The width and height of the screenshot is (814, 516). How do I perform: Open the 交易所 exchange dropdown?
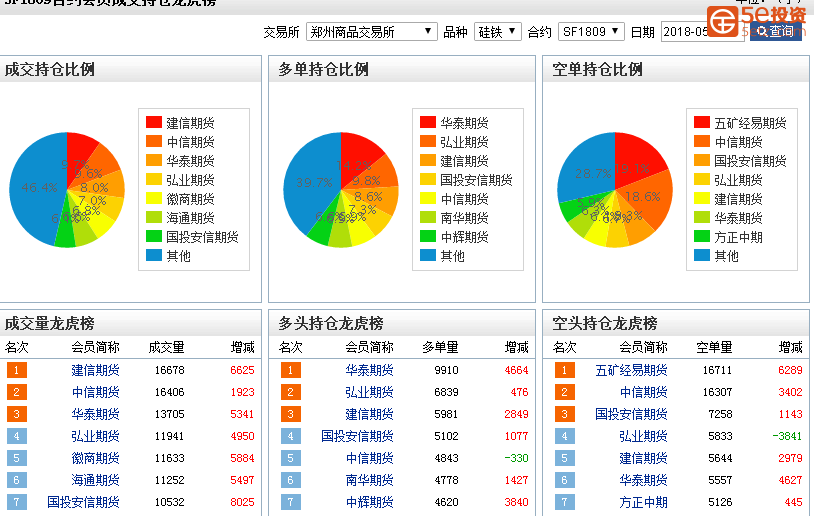[371, 32]
